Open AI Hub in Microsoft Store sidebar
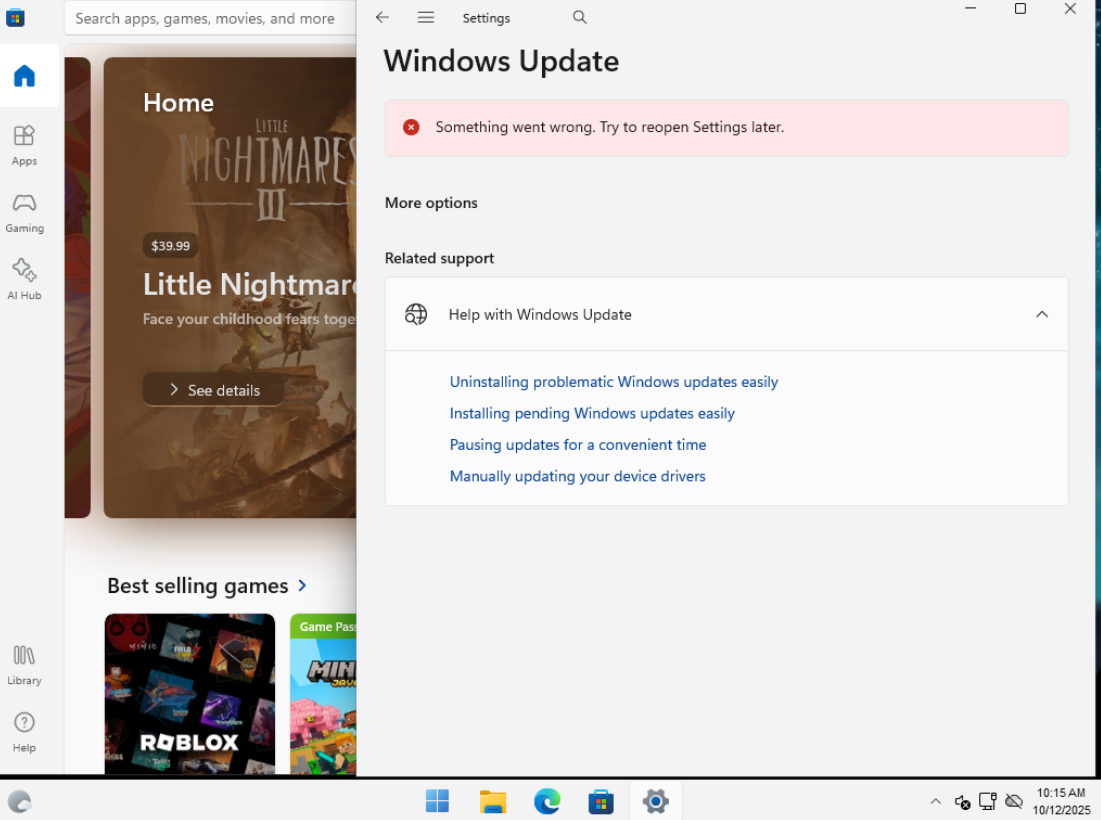This screenshot has height=820, width=1101. pos(25,279)
